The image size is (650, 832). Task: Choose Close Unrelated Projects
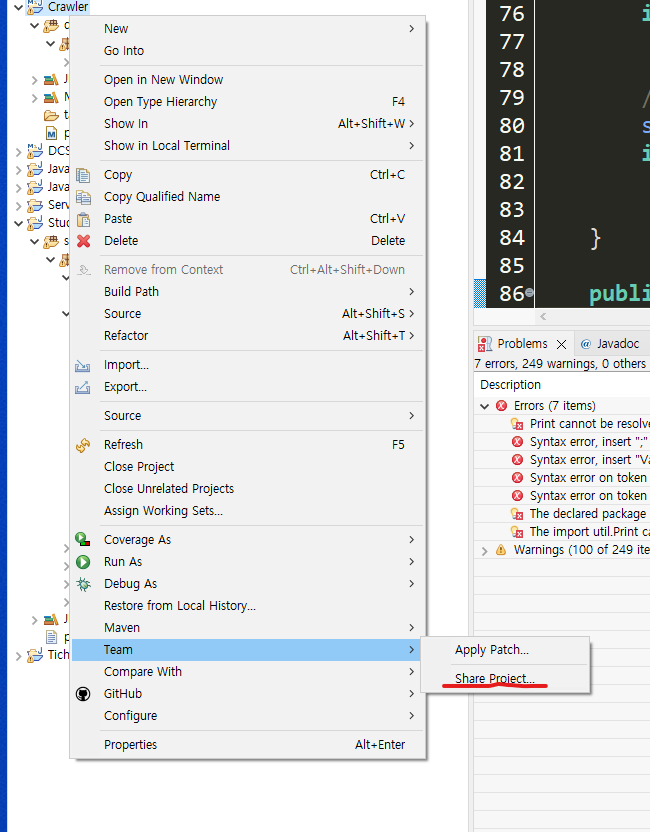point(247,489)
